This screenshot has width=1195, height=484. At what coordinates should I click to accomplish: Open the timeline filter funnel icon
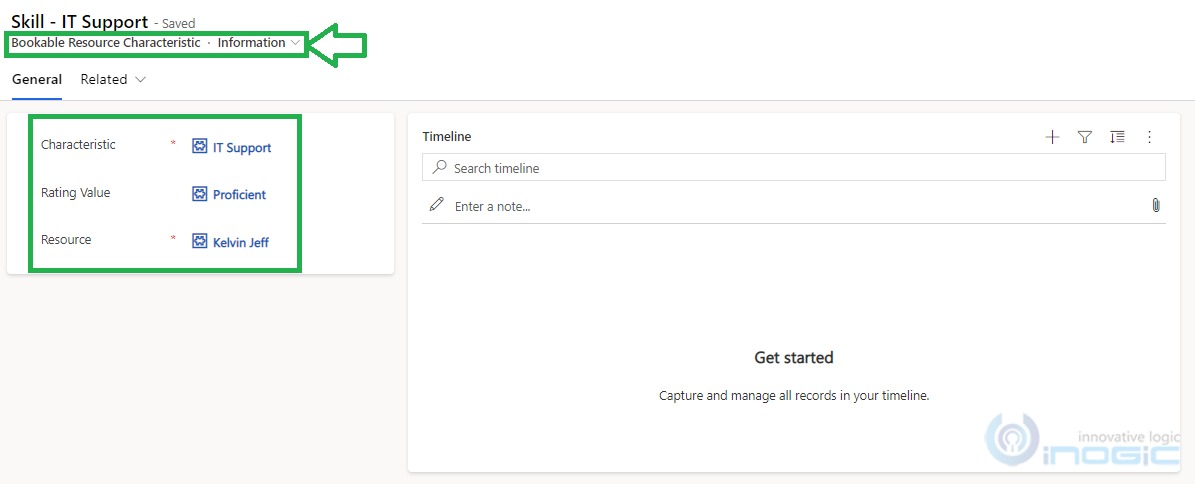click(x=1084, y=137)
